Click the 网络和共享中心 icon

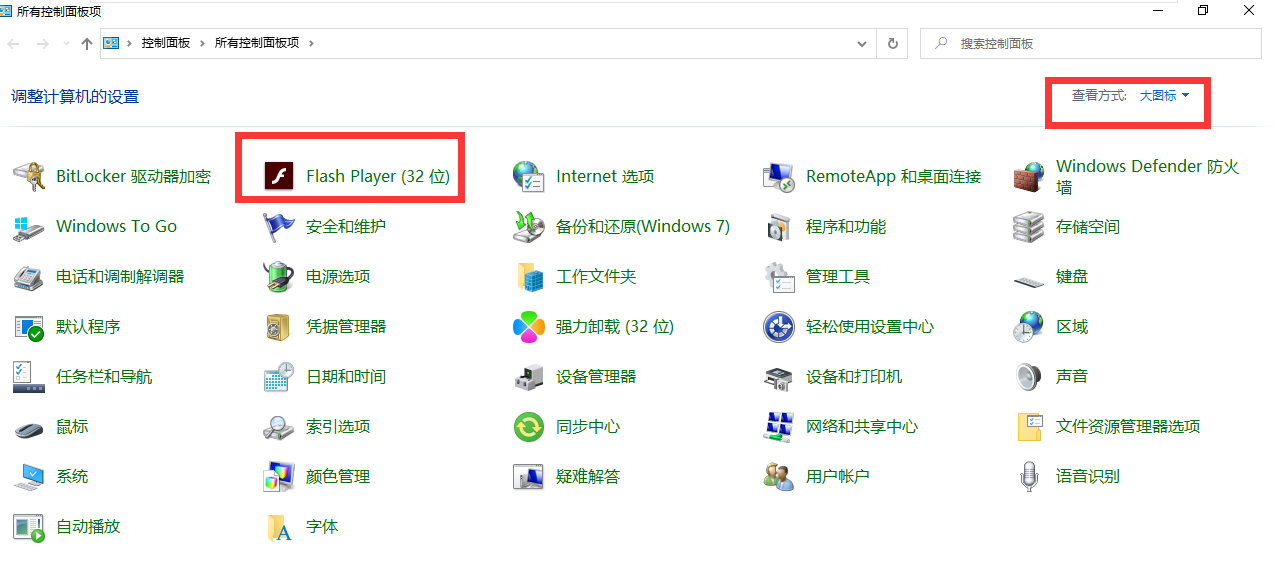point(778,427)
